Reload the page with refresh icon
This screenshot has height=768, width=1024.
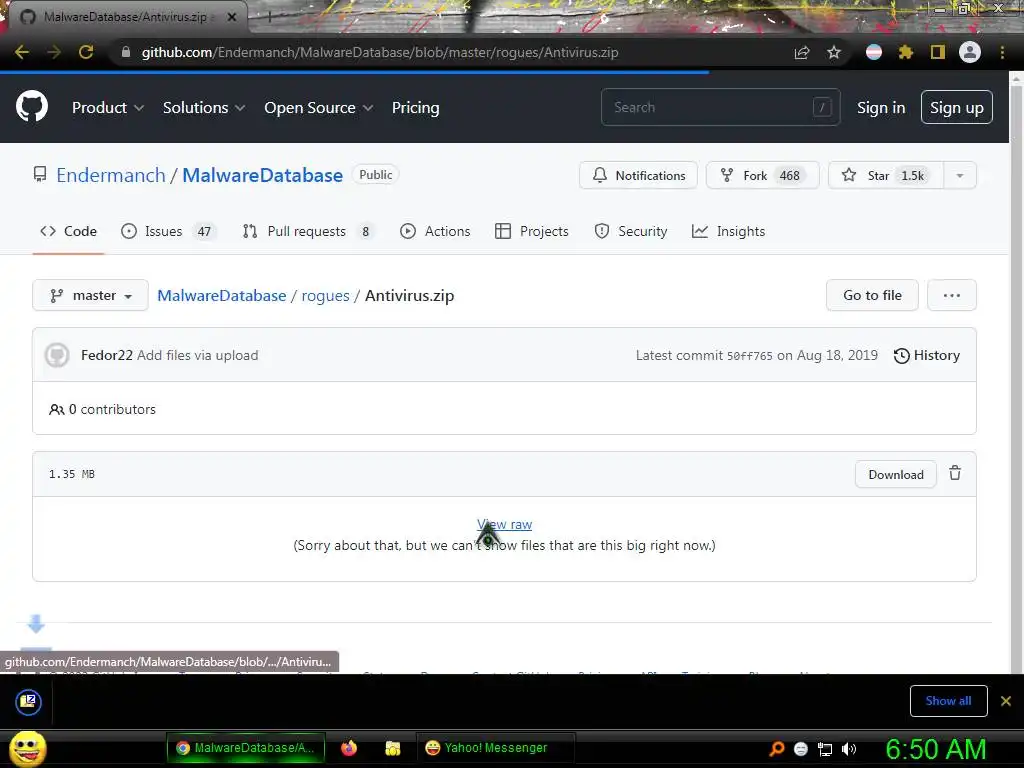coord(86,52)
